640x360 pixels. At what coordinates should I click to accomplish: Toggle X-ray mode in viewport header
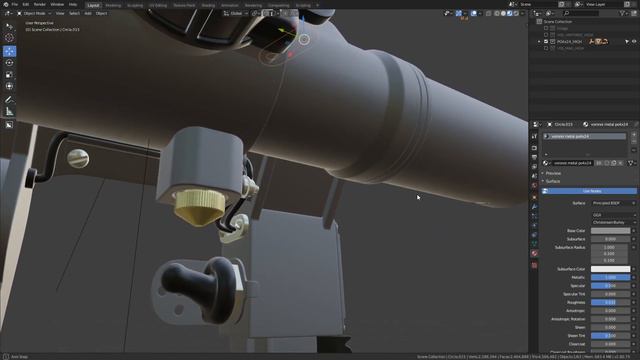coord(489,13)
